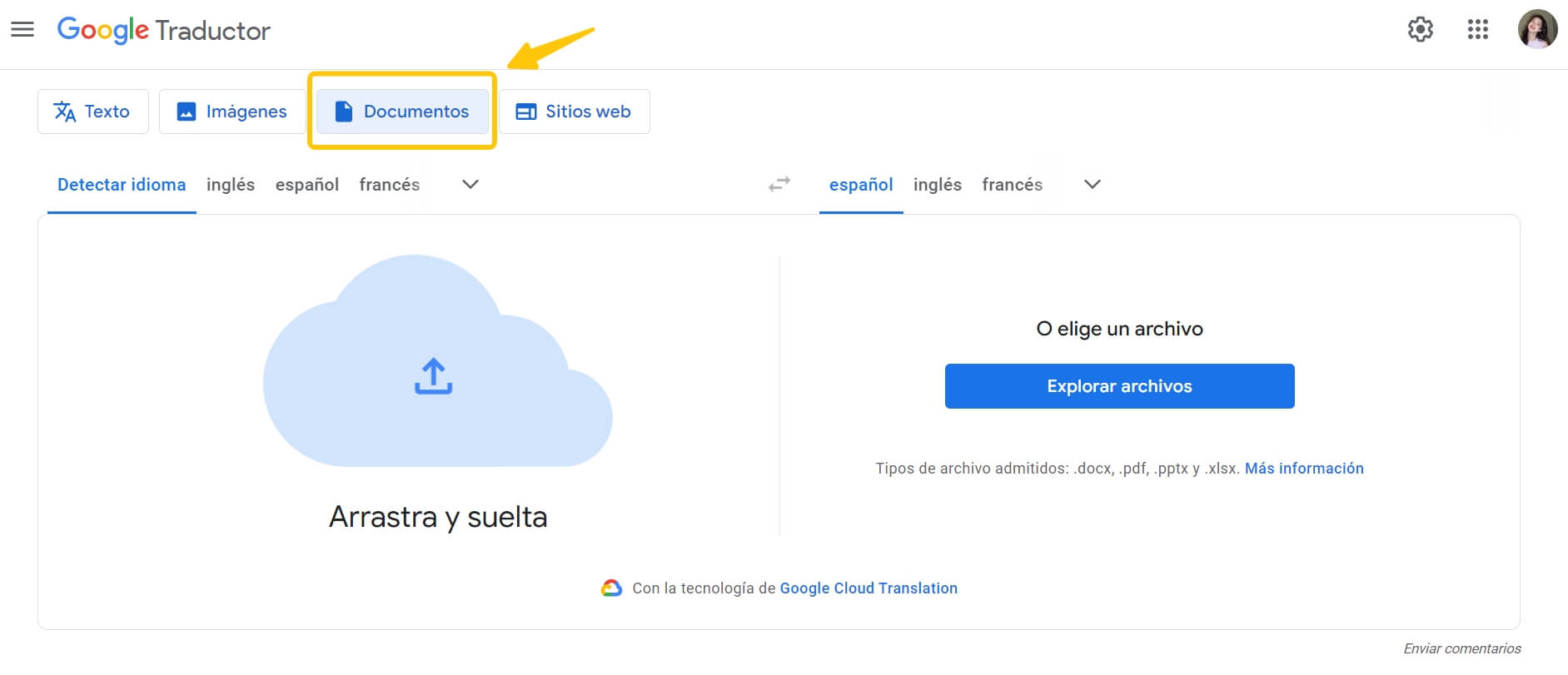Swap source and target languages

coord(779,184)
